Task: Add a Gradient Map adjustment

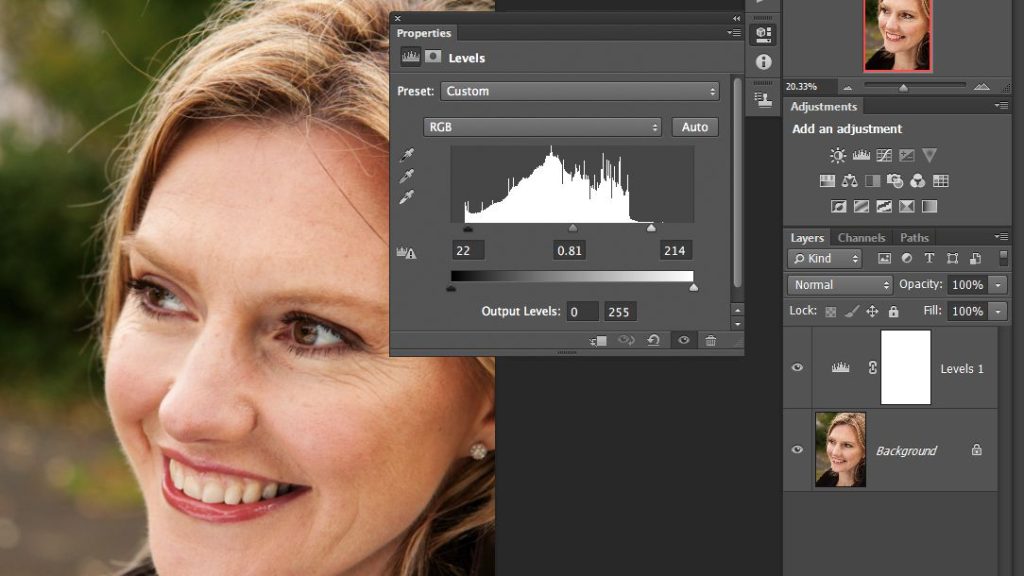Action: [929, 207]
